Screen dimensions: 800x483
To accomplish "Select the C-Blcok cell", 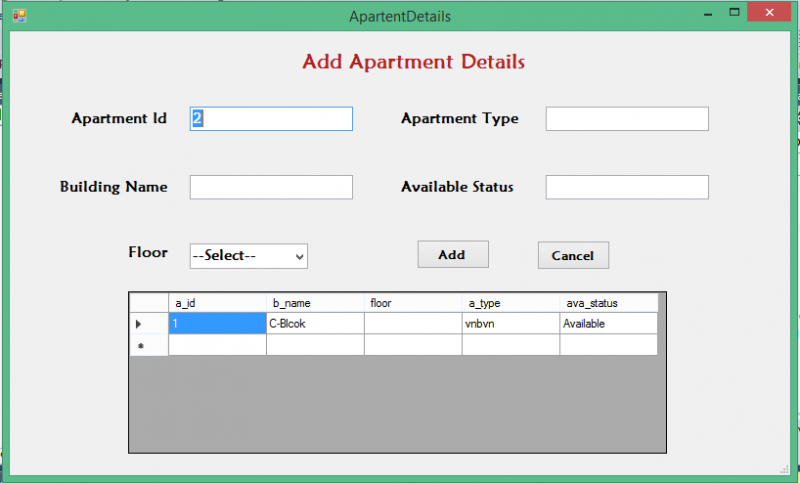I will coord(315,324).
